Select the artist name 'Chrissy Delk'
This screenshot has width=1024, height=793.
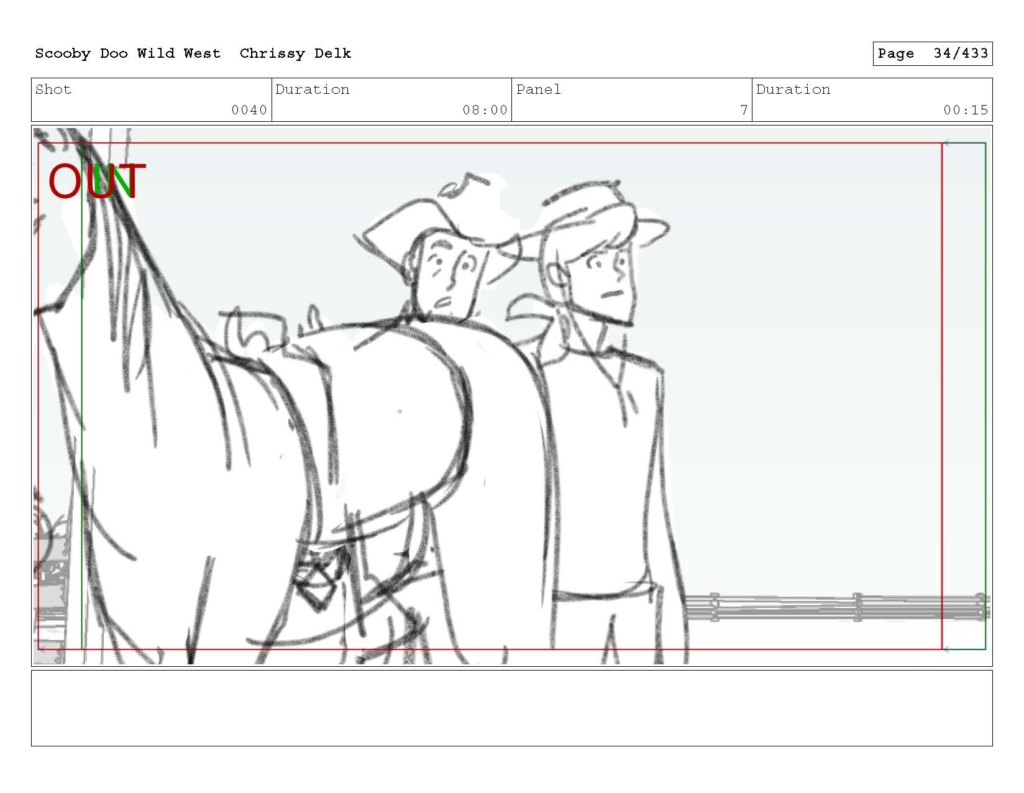point(295,54)
